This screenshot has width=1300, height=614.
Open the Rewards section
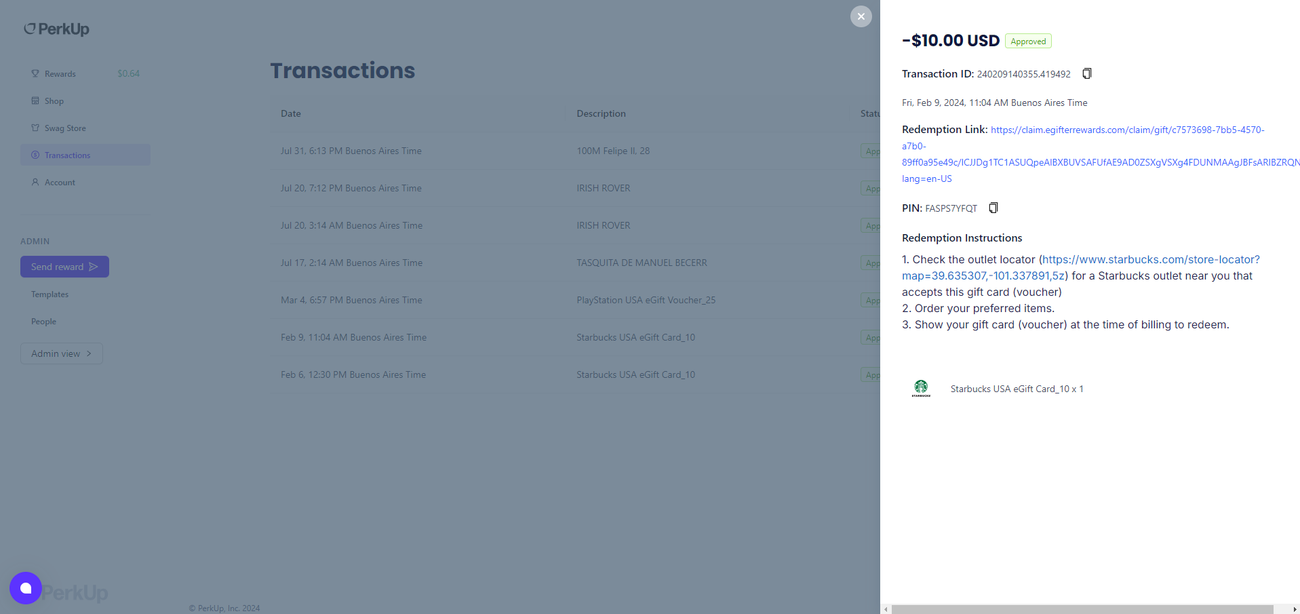[60, 74]
